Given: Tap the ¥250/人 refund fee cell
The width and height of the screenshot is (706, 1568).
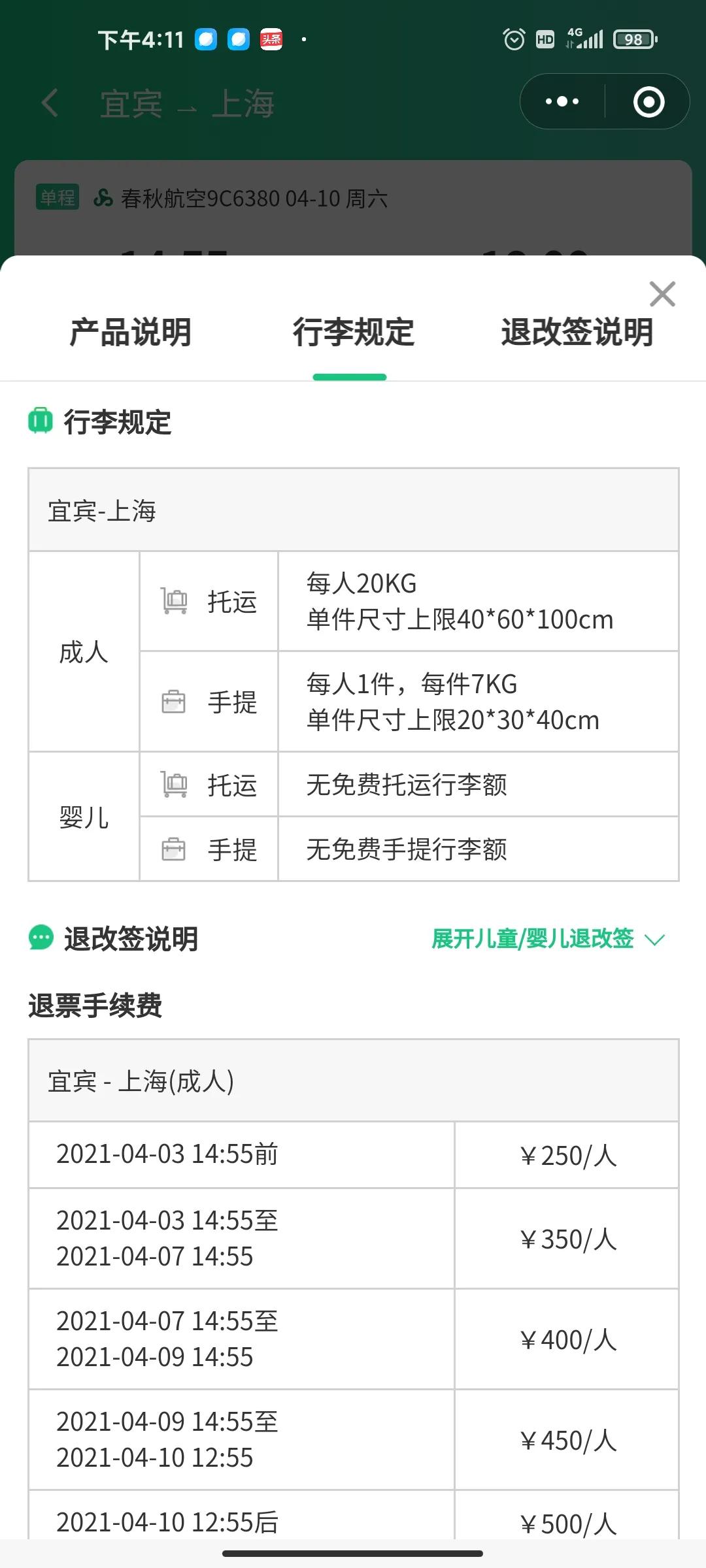Looking at the screenshot, I should 567,1155.
